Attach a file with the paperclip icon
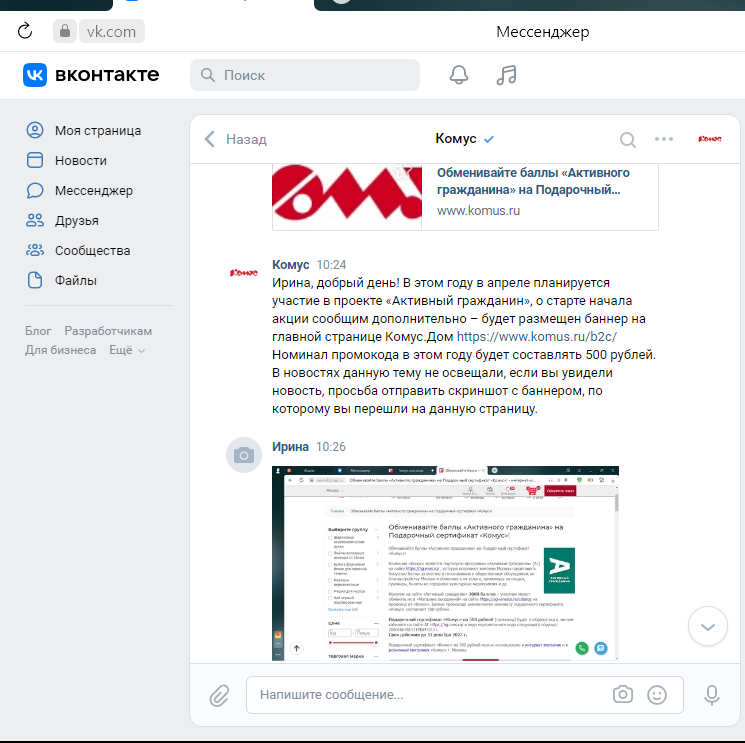 pyautogui.click(x=219, y=695)
